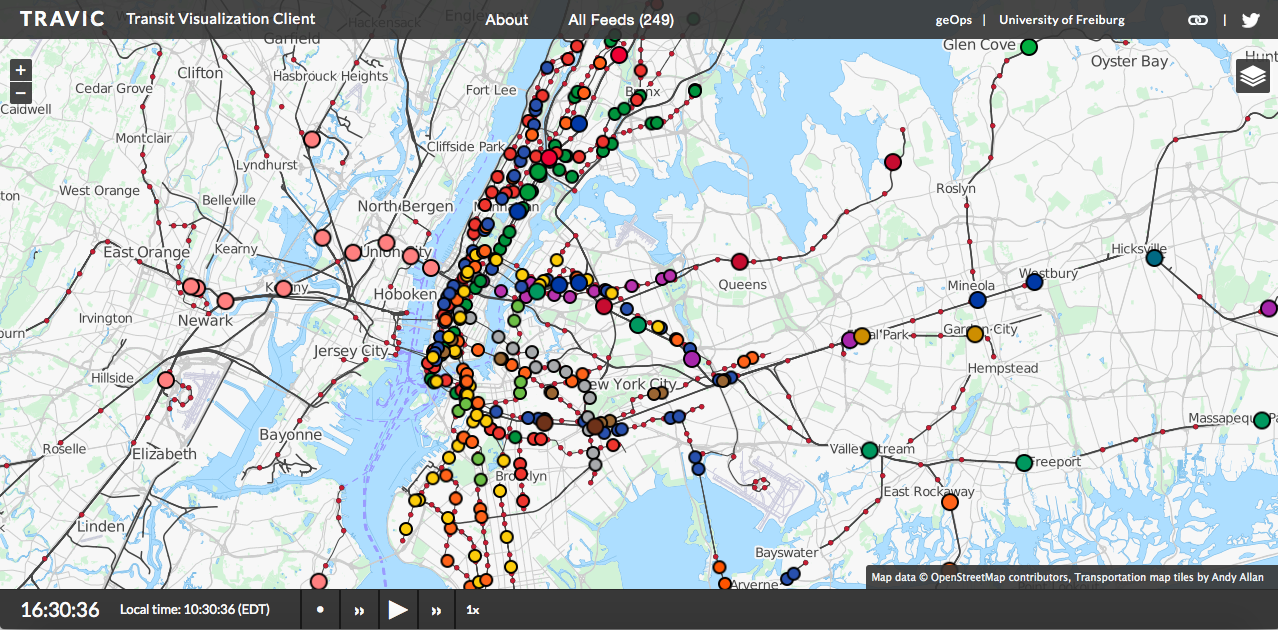Open All Feeds (249) list
Image resolution: width=1278 pixels, height=630 pixels.
pyautogui.click(x=621, y=19)
